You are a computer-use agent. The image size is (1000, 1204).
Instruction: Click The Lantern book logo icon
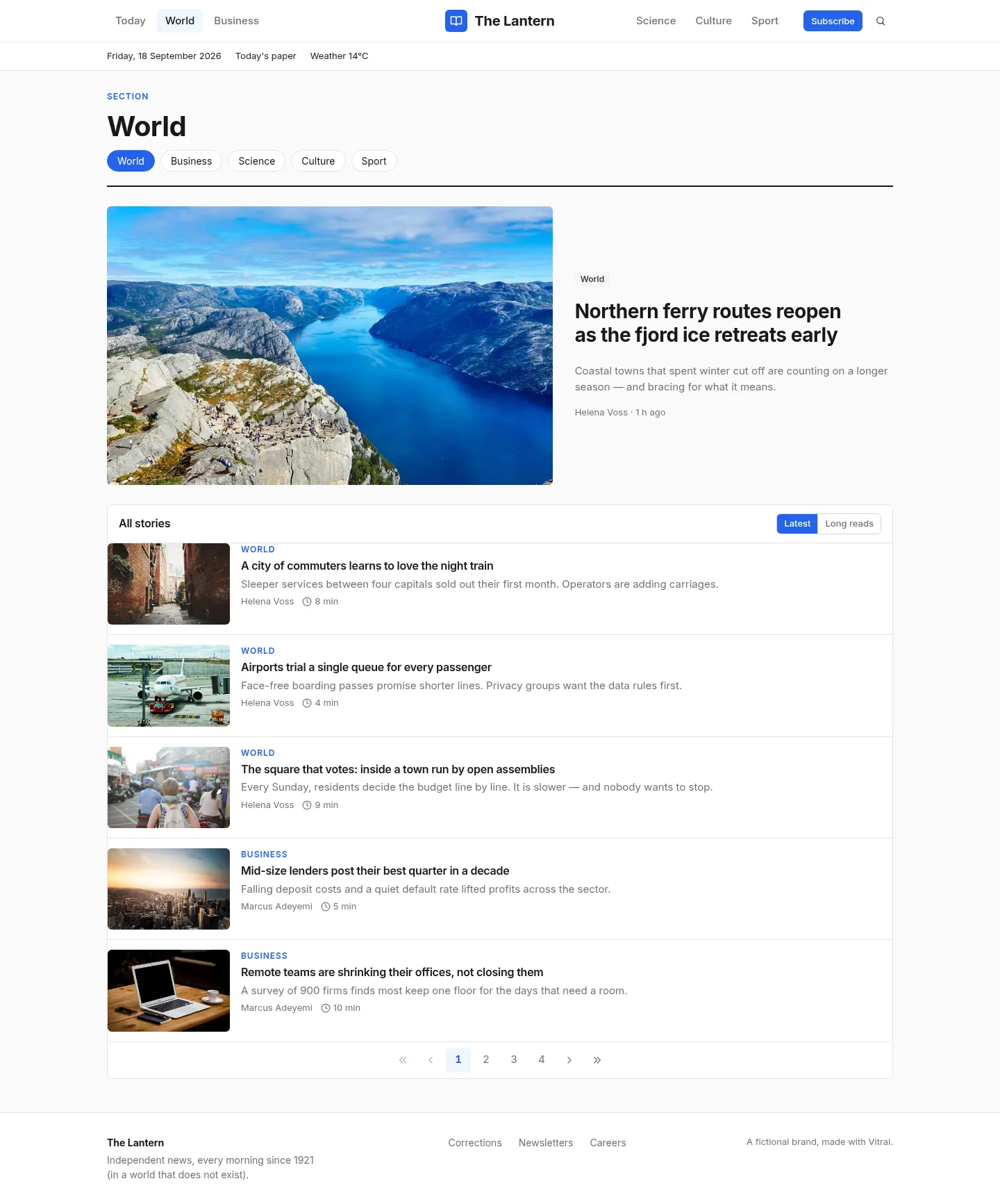pyautogui.click(x=456, y=21)
